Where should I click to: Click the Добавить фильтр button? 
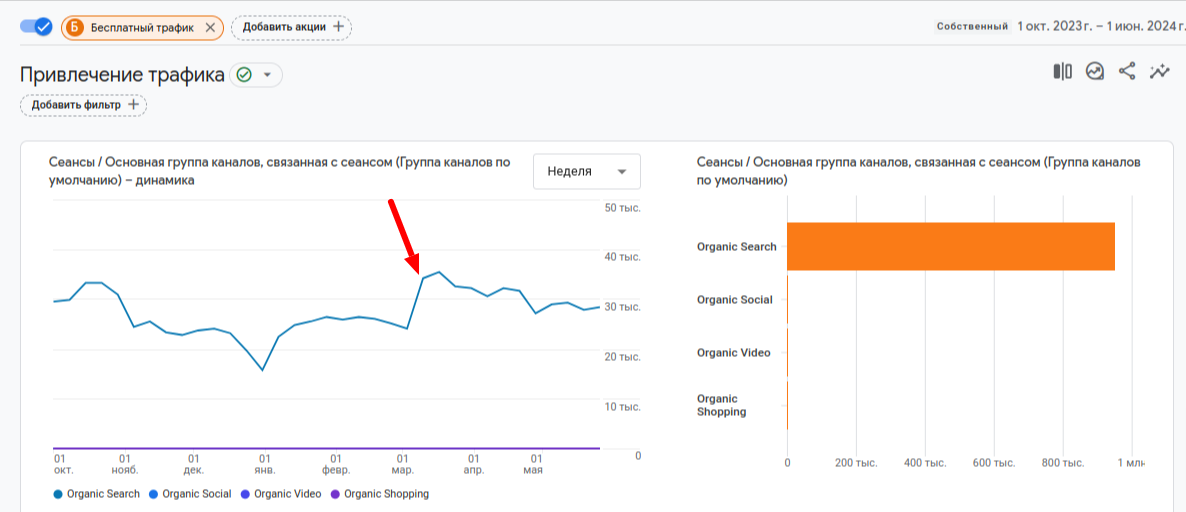pos(83,105)
